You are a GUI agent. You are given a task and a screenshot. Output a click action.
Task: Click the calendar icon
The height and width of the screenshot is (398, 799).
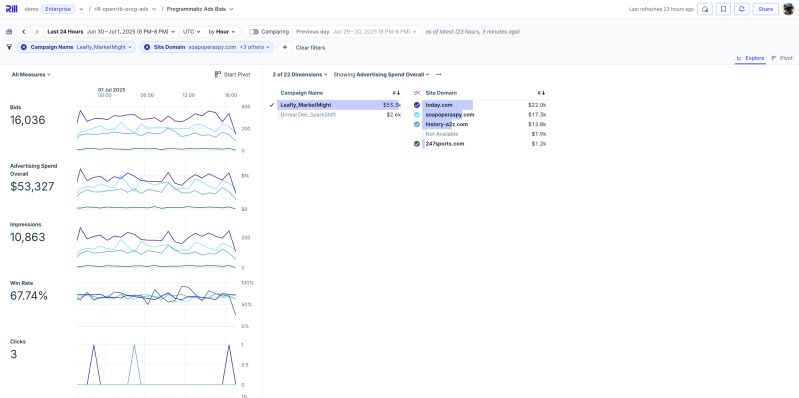9,32
